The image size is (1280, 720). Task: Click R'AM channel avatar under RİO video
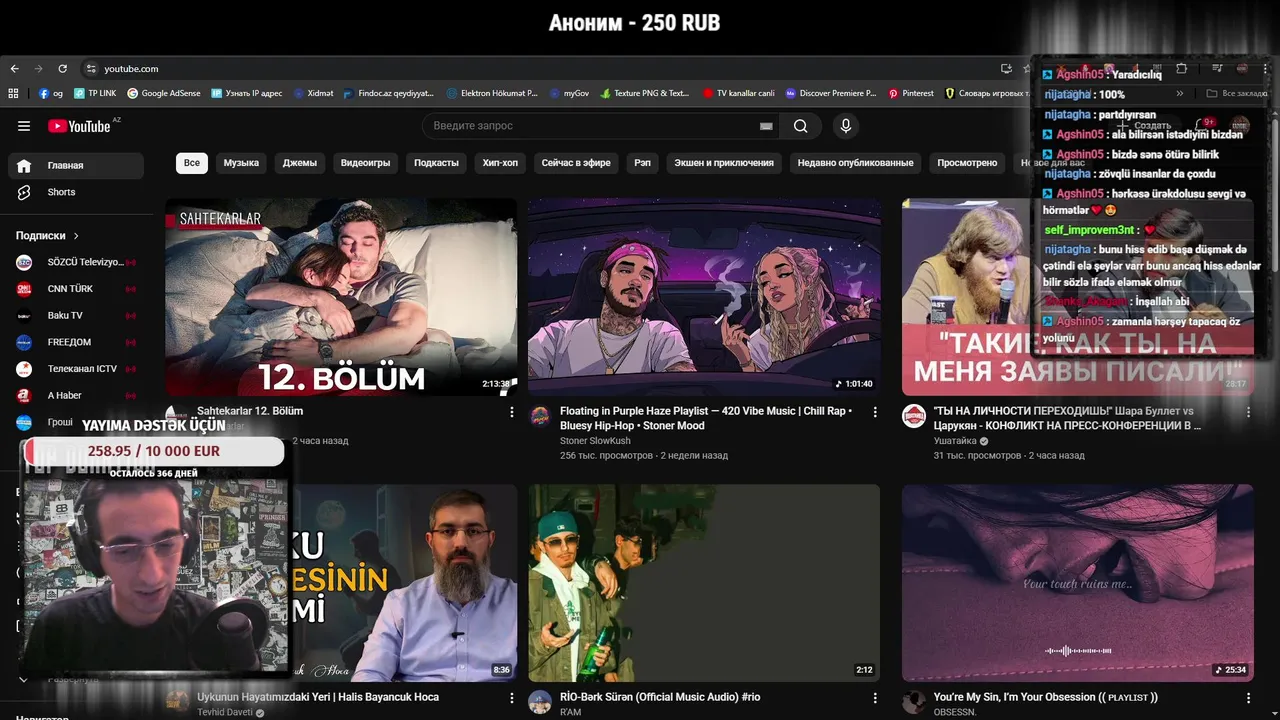540,702
